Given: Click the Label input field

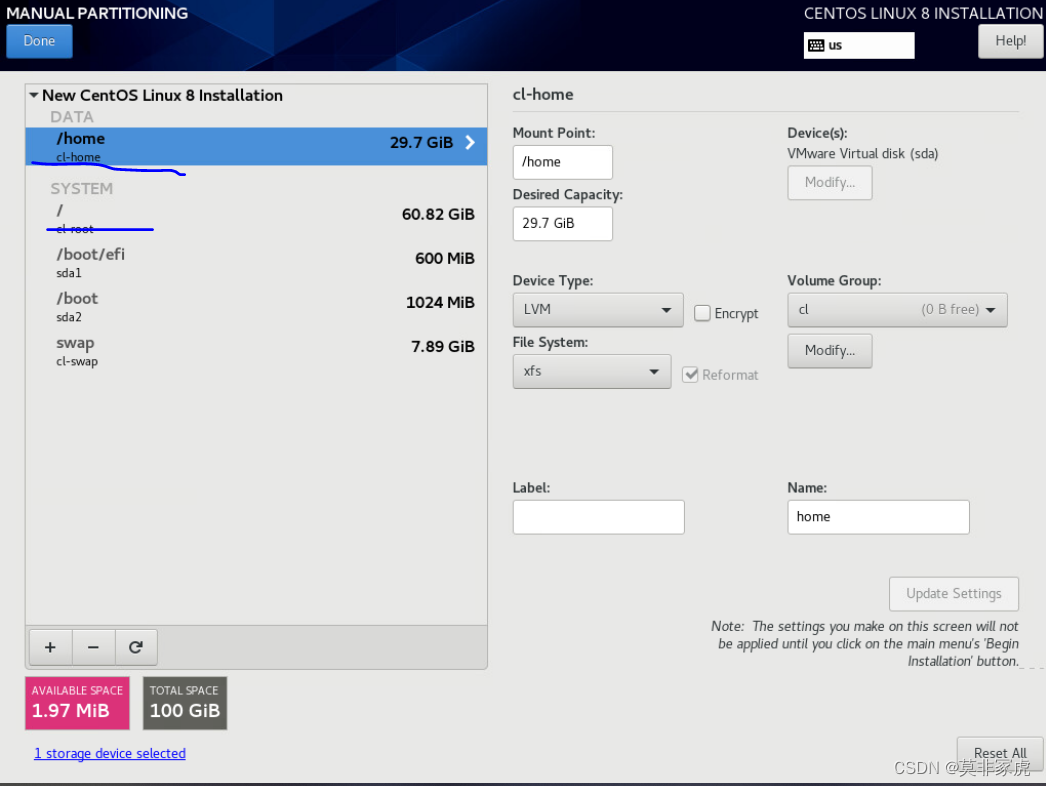Looking at the screenshot, I should pyautogui.click(x=598, y=517).
